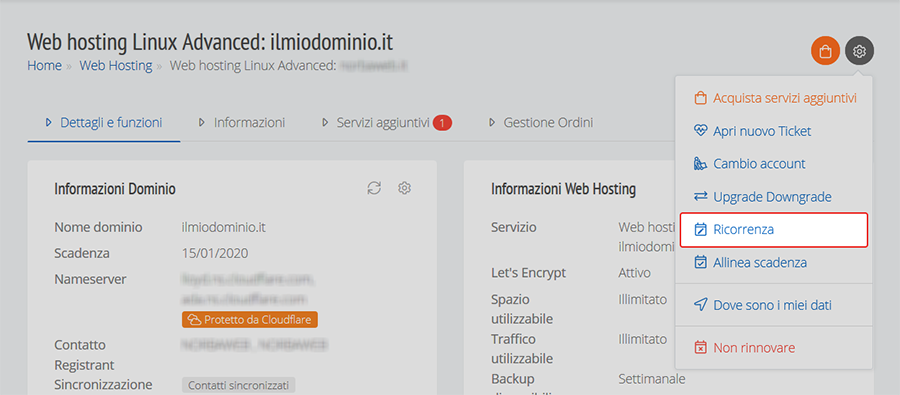Click the Acquista servizi aggiuntivi bag icon
Image resolution: width=900 pixels, height=395 pixels.
(700, 98)
